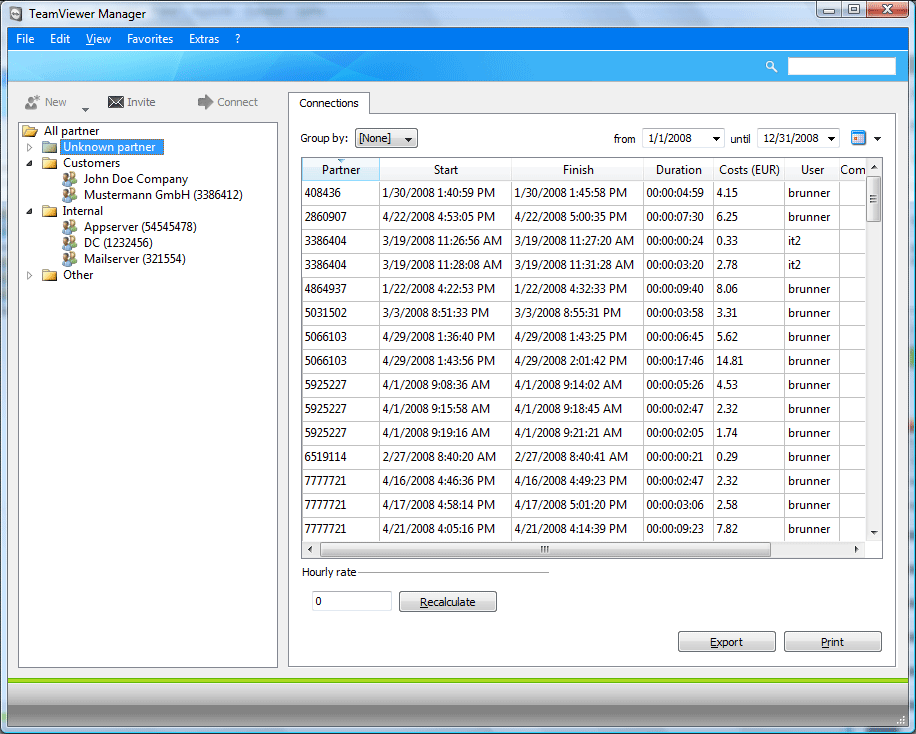Open the View menu
This screenshot has width=916, height=734.
tap(98, 39)
